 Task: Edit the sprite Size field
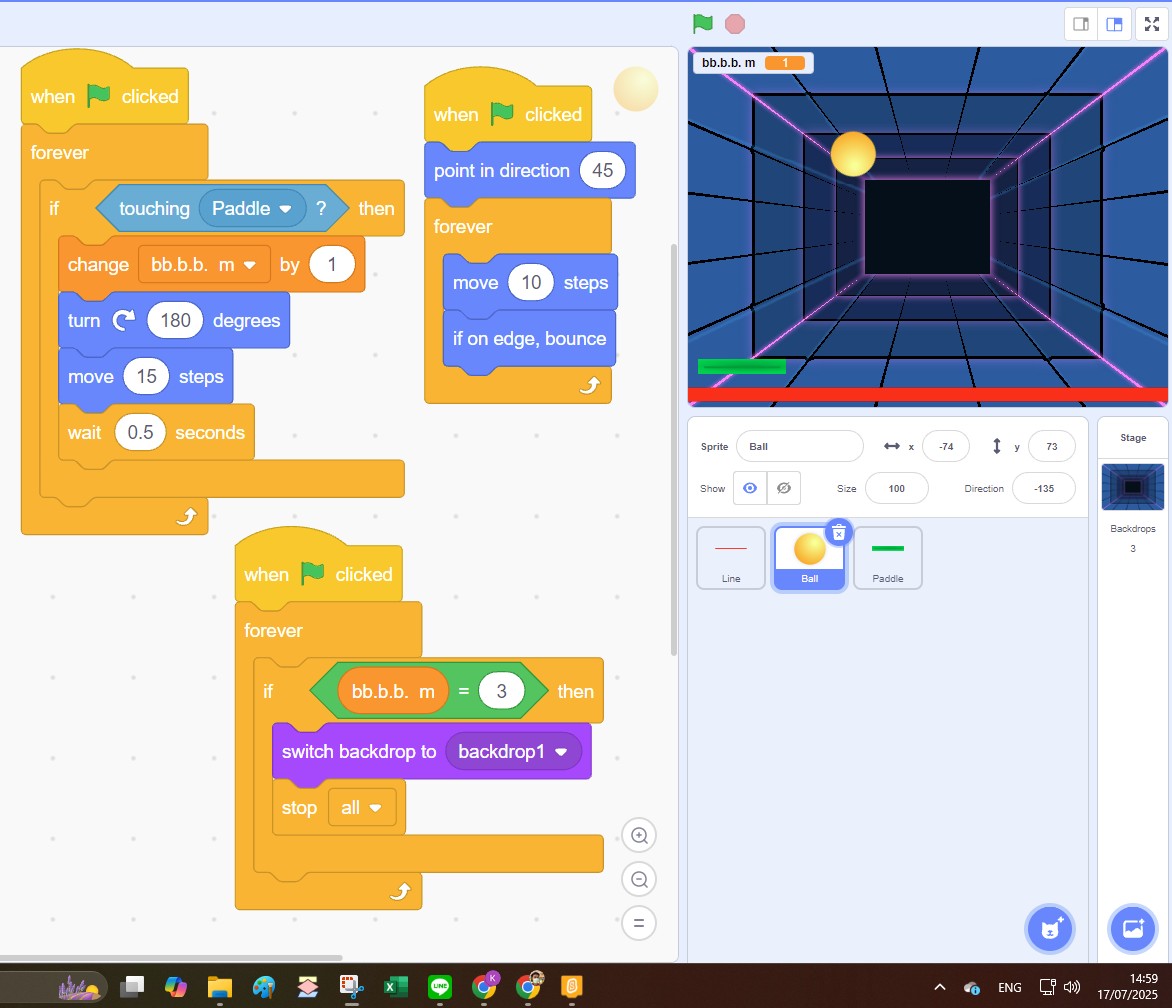tap(896, 488)
